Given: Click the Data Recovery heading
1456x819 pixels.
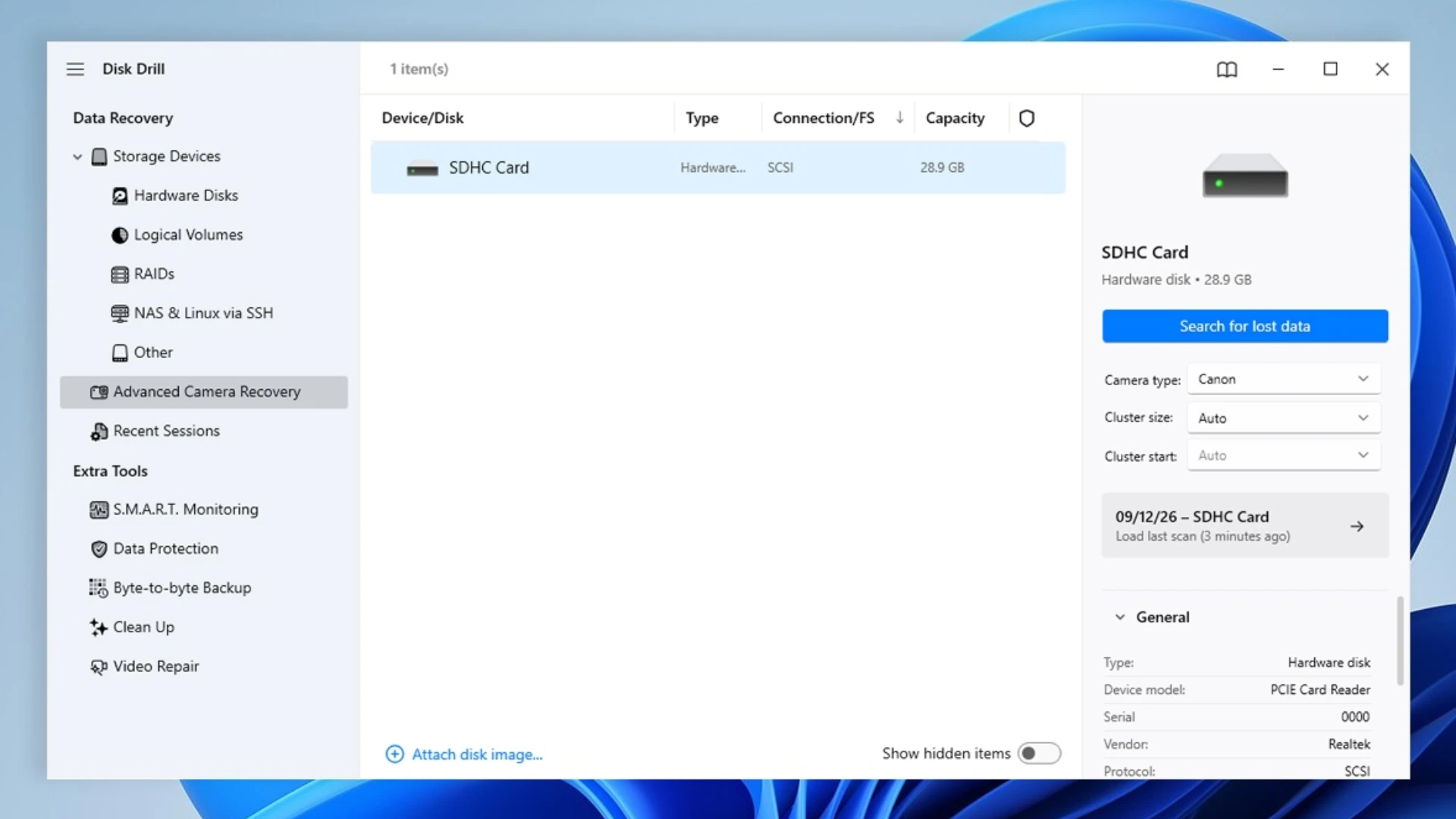Looking at the screenshot, I should (123, 118).
